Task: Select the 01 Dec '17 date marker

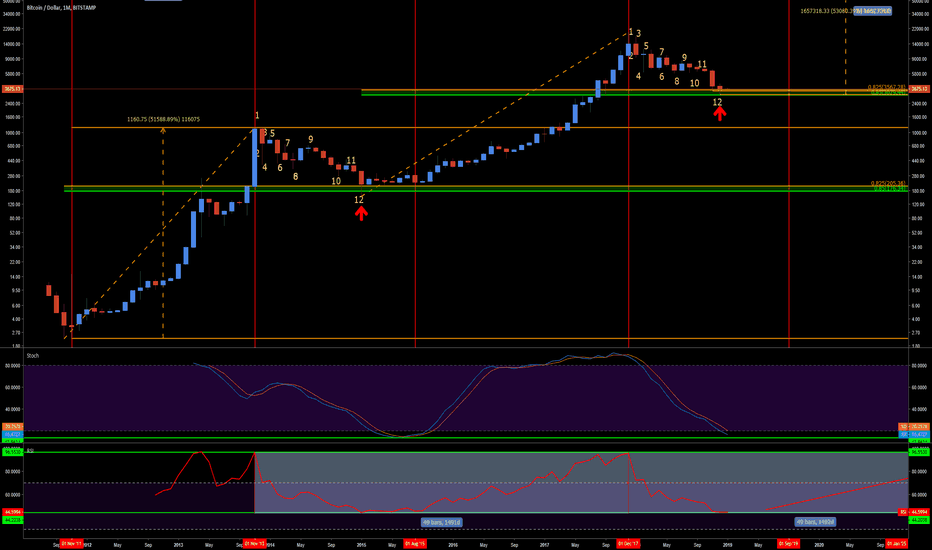Action: click(628, 543)
